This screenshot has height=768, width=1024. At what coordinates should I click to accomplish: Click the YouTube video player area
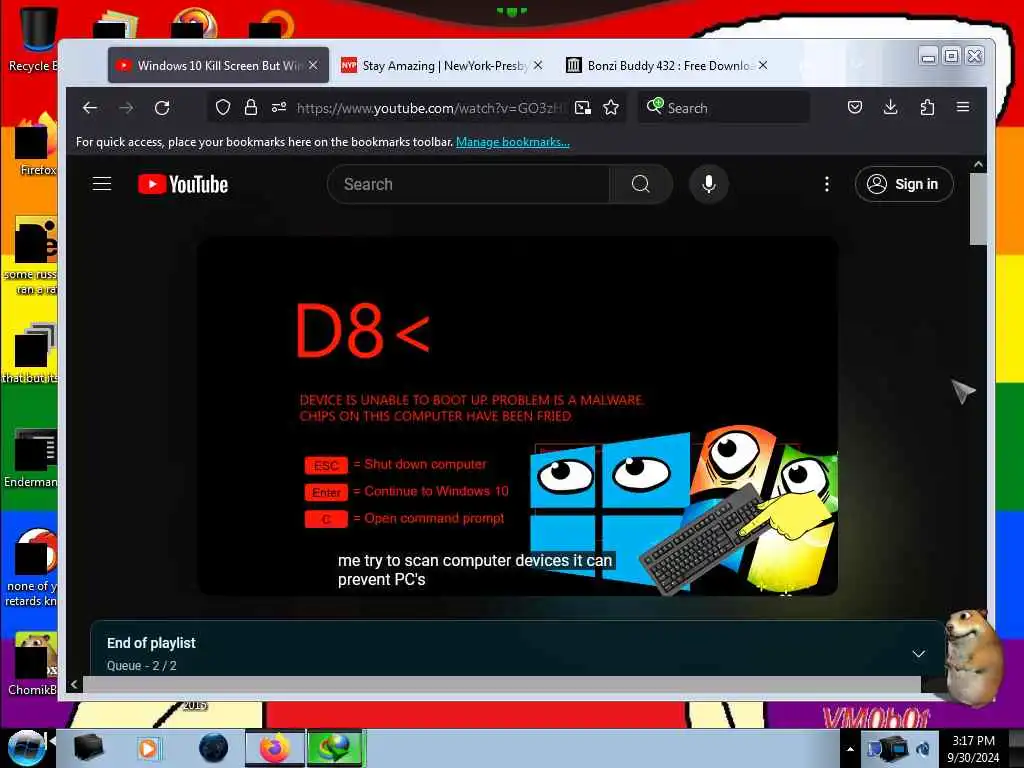point(517,416)
